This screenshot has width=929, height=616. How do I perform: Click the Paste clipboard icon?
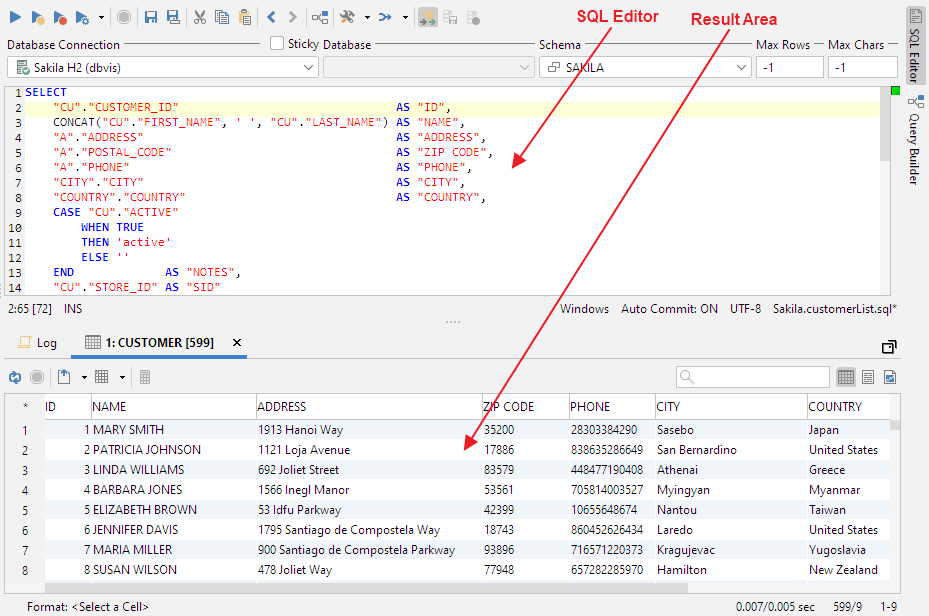click(245, 17)
